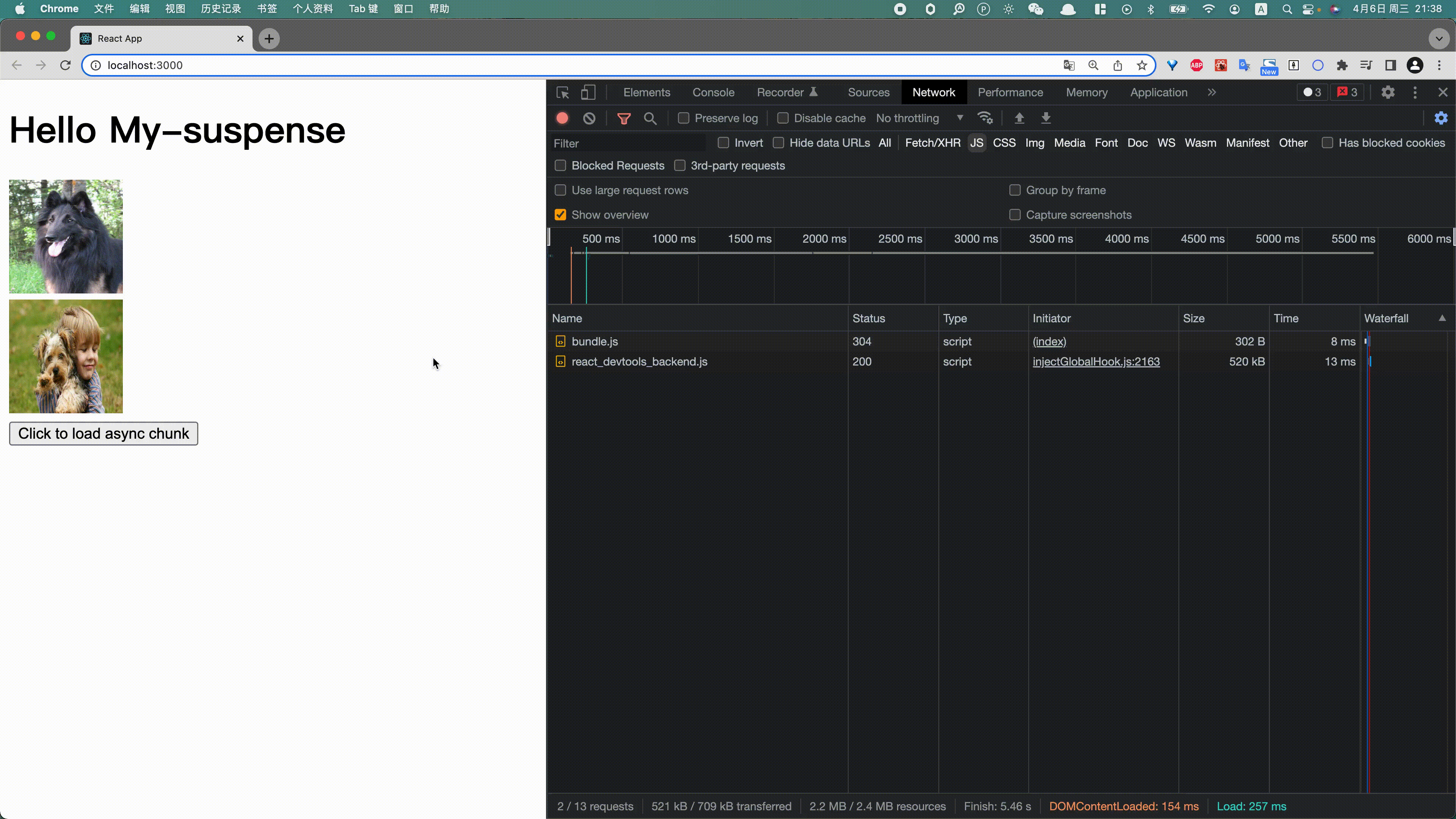Toggle Chrome side panel icon
Viewport: 1456px width, 819px height.
(1390, 65)
